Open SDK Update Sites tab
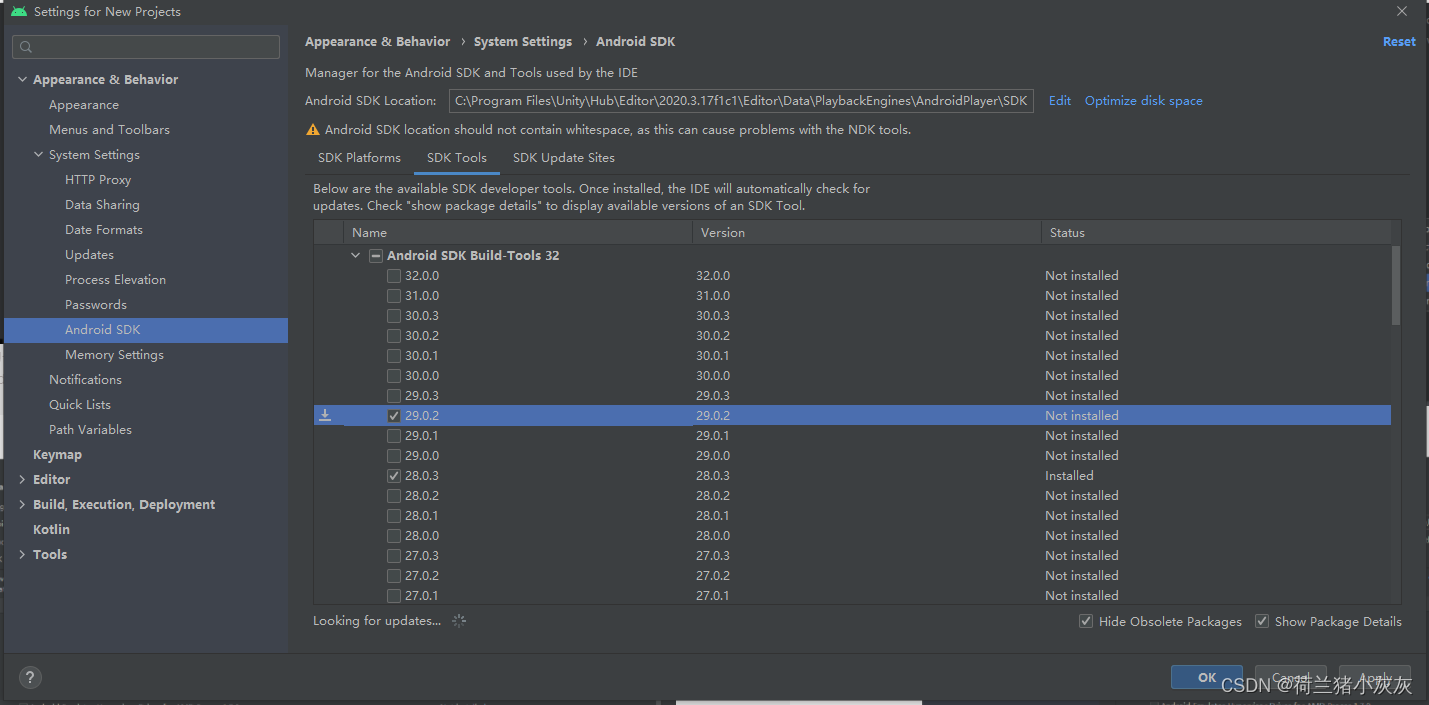This screenshot has height=705, width=1429. [564, 158]
